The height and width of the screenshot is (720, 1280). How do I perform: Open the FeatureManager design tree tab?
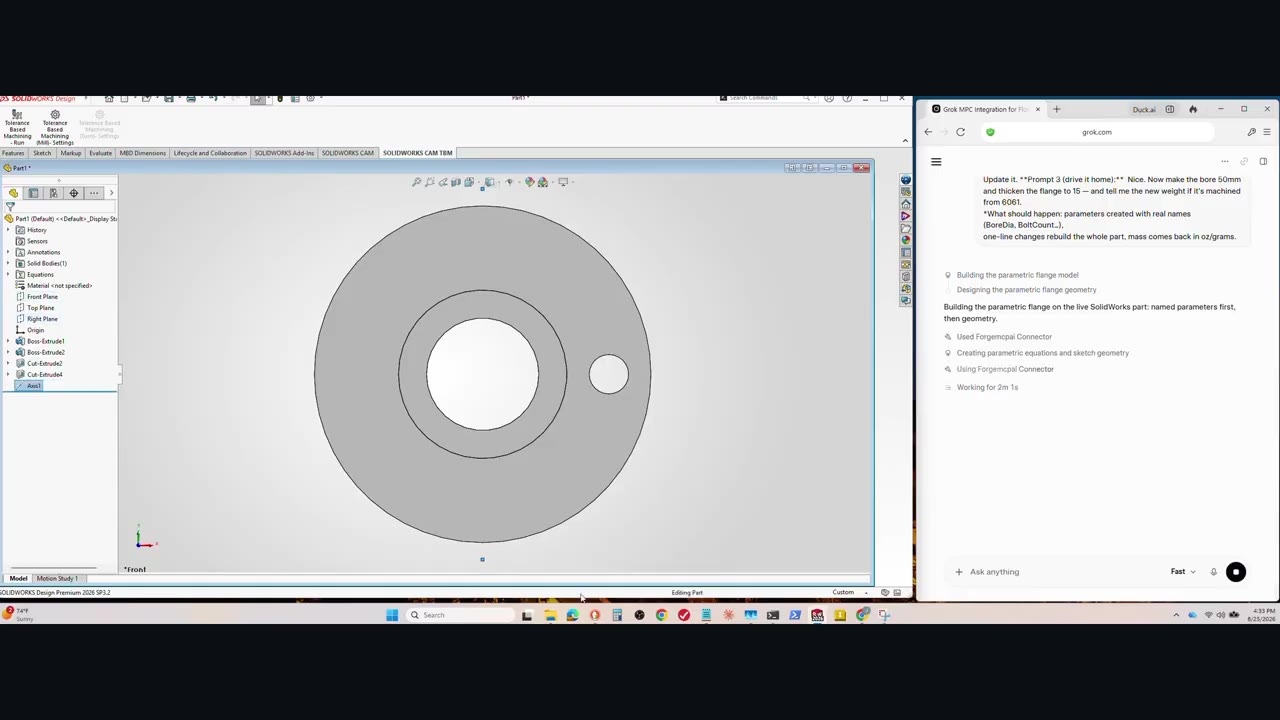[x=13, y=193]
